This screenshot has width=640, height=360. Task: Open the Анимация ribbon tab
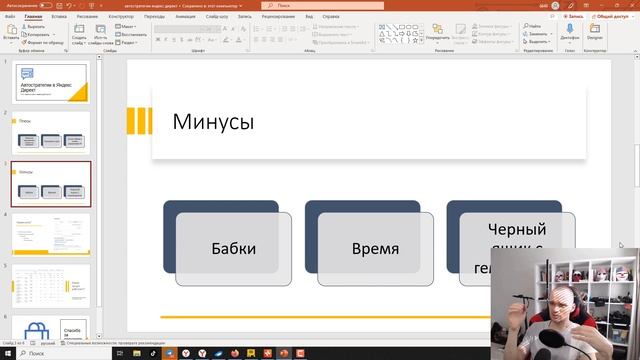[x=185, y=17]
